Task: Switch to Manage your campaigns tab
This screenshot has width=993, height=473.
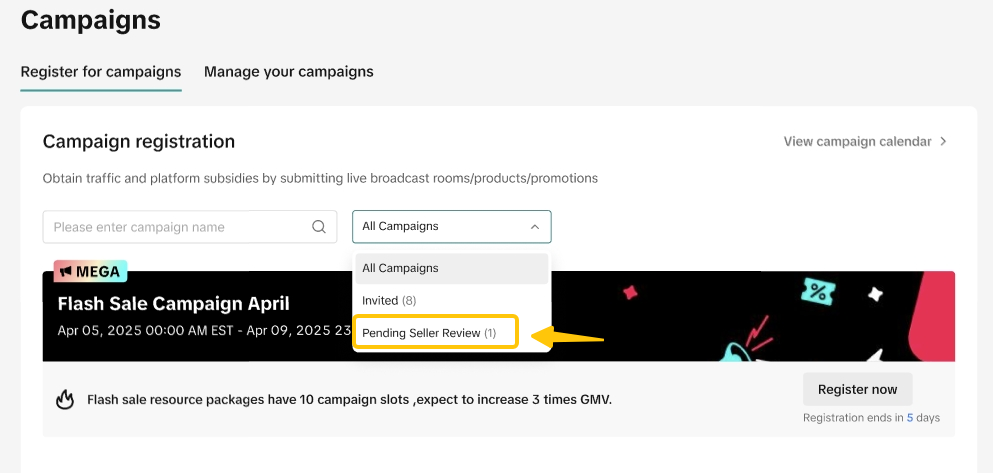Action: tap(288, 72)
